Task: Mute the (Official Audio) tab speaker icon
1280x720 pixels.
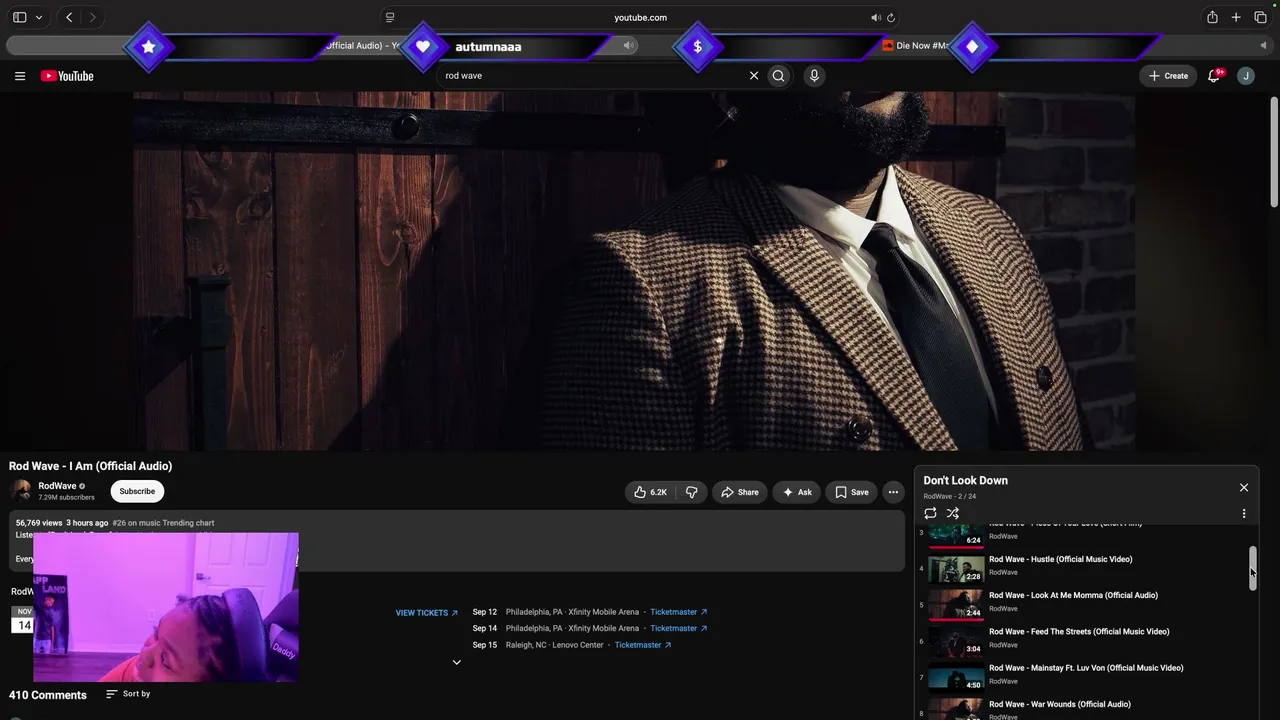Action: click(x=629, y=45)
